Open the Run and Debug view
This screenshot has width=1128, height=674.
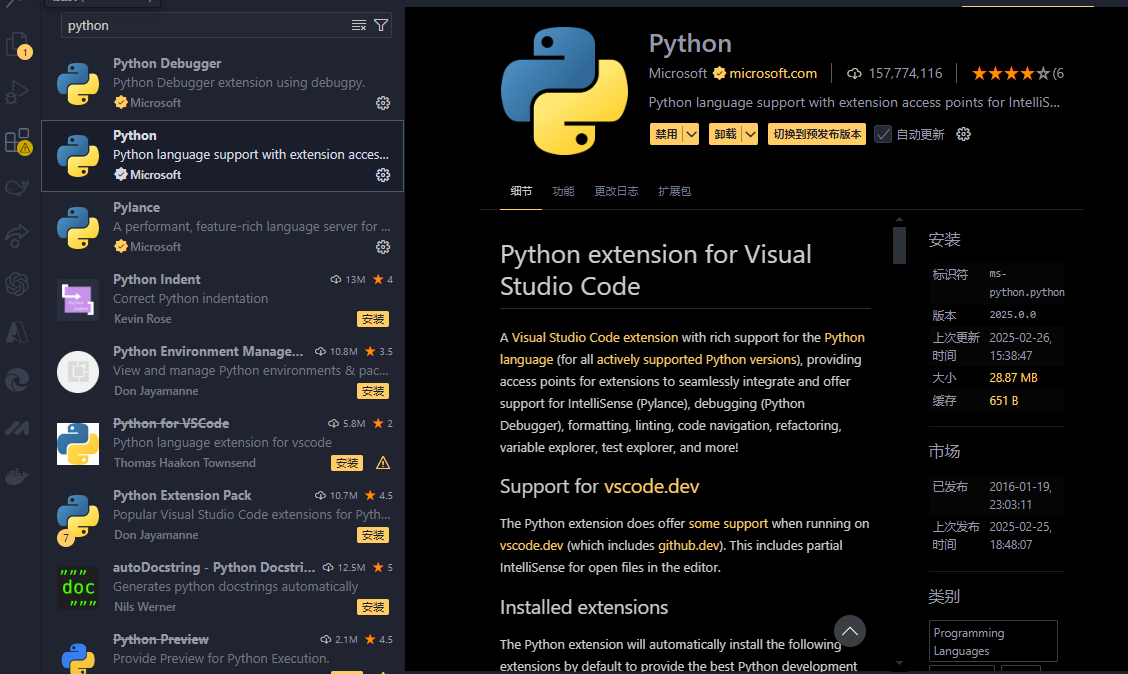tap(17, 92)
